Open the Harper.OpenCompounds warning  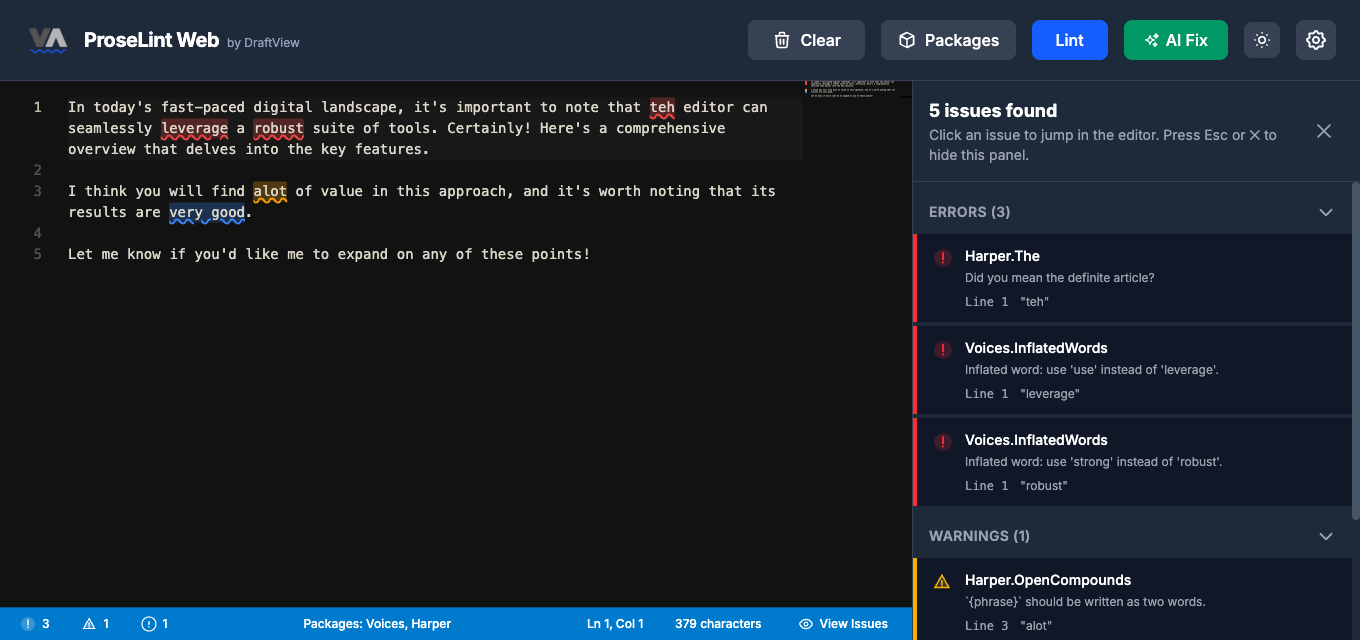[x=1134, y=599]
